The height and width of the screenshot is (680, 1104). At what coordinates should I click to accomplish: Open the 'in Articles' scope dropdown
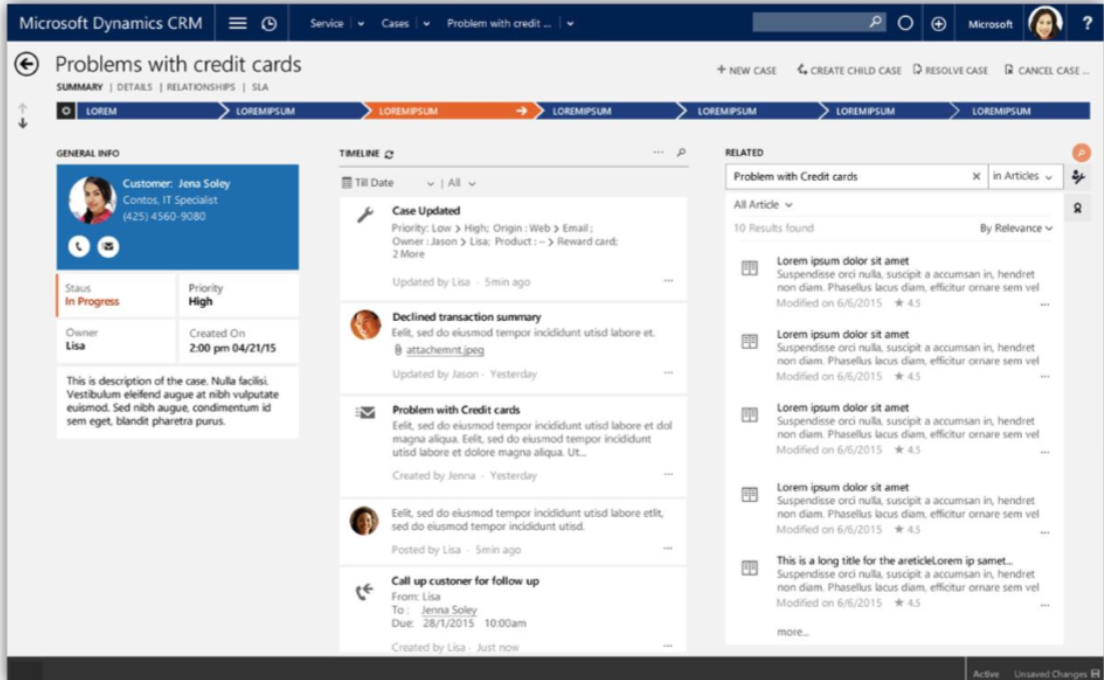coord(1022,177)
